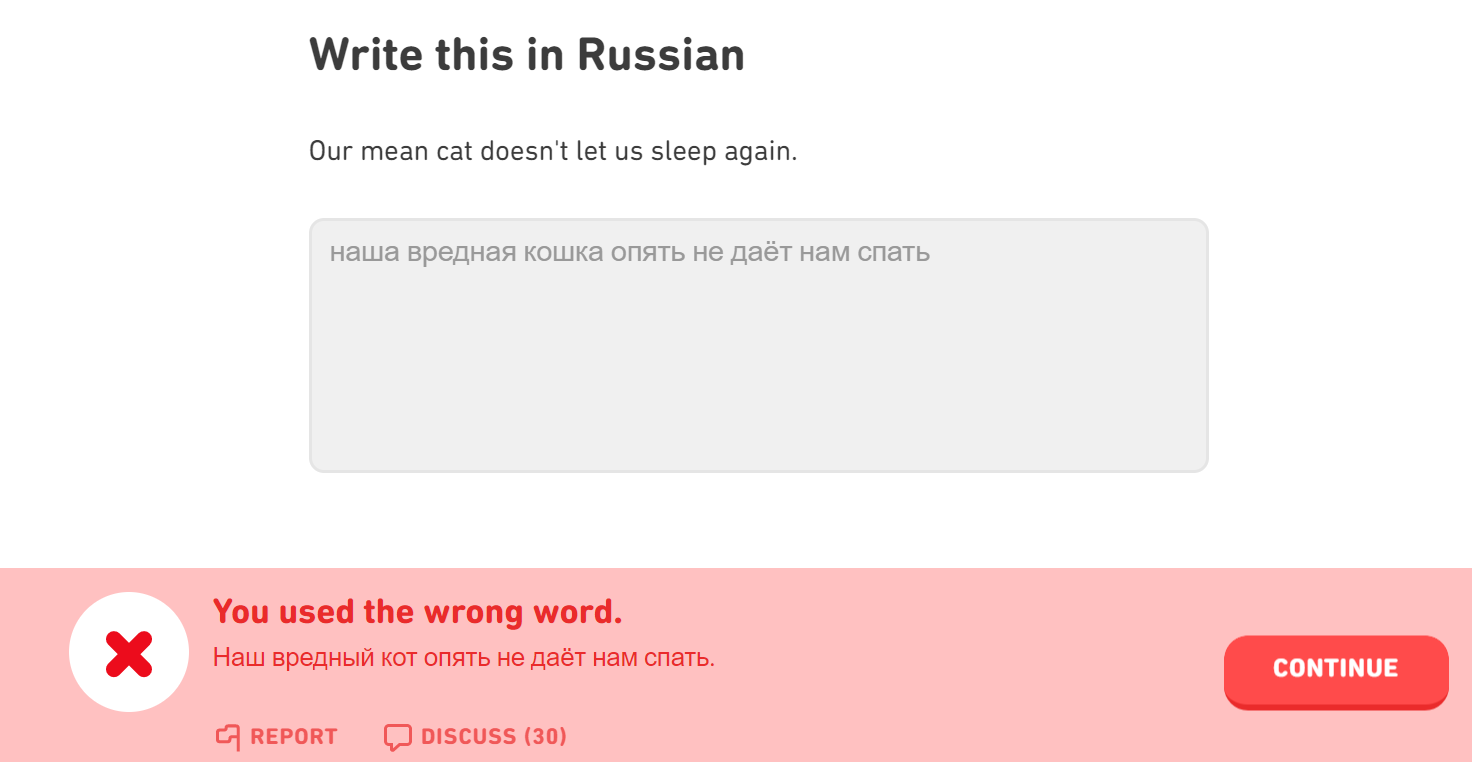The height and width of the screenshot is (762, 1472).
Task: Open the REPORT link
Action: pyautogui.click(x=290, y=736)
